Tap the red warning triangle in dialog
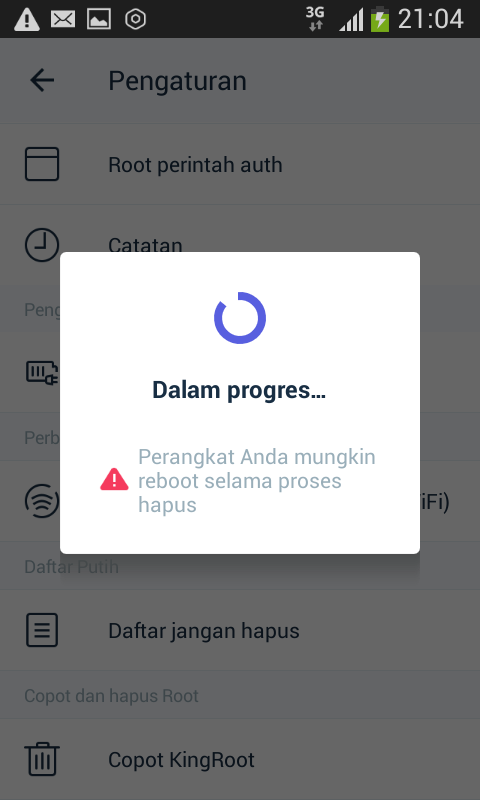The image size is (480, 800). tap(114, 480)
